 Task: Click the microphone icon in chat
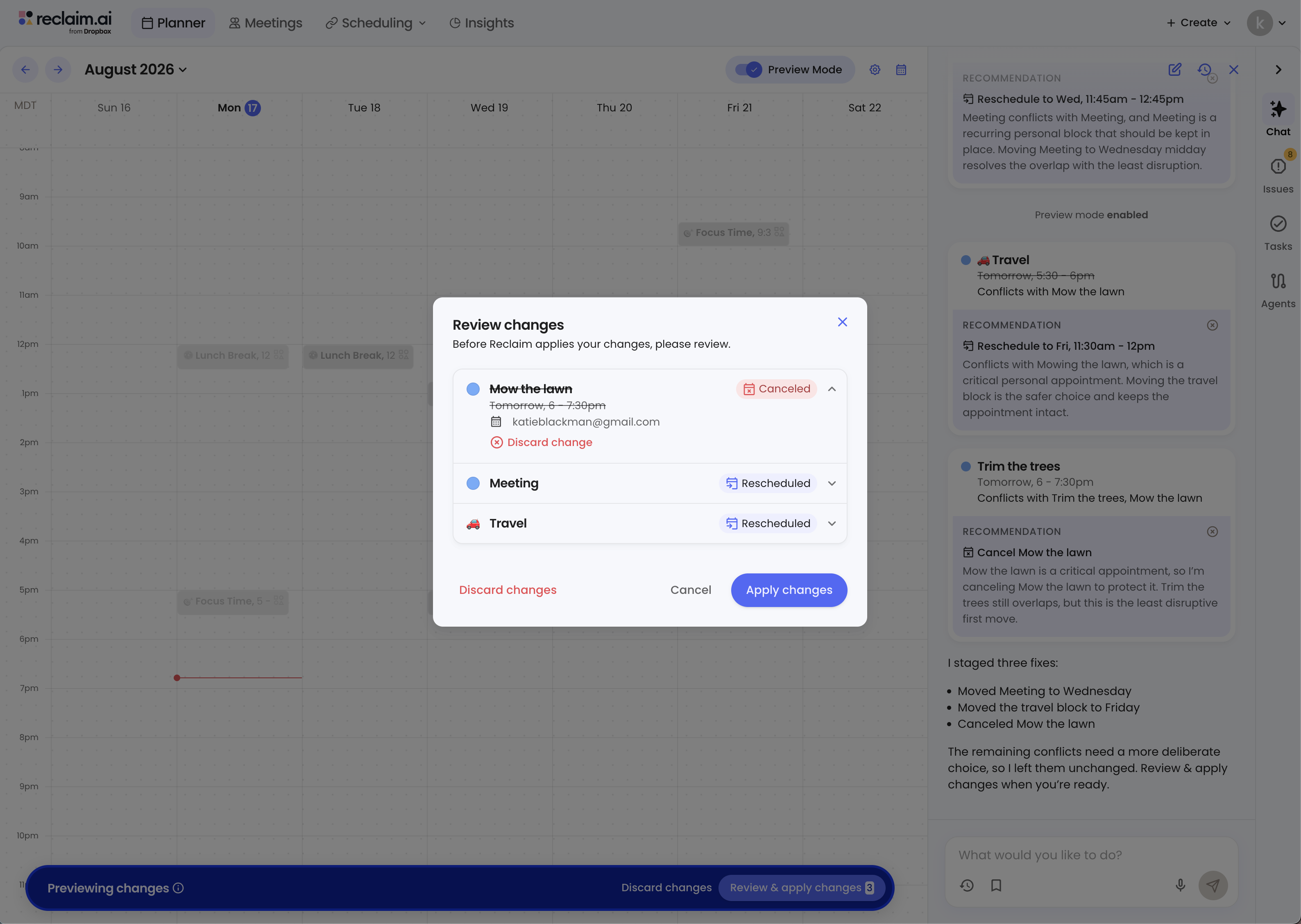[x=1180, y=886]
